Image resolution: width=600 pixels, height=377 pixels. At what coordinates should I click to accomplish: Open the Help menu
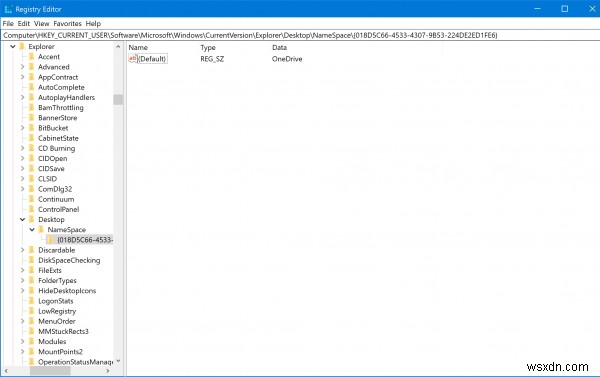(93, 23)
